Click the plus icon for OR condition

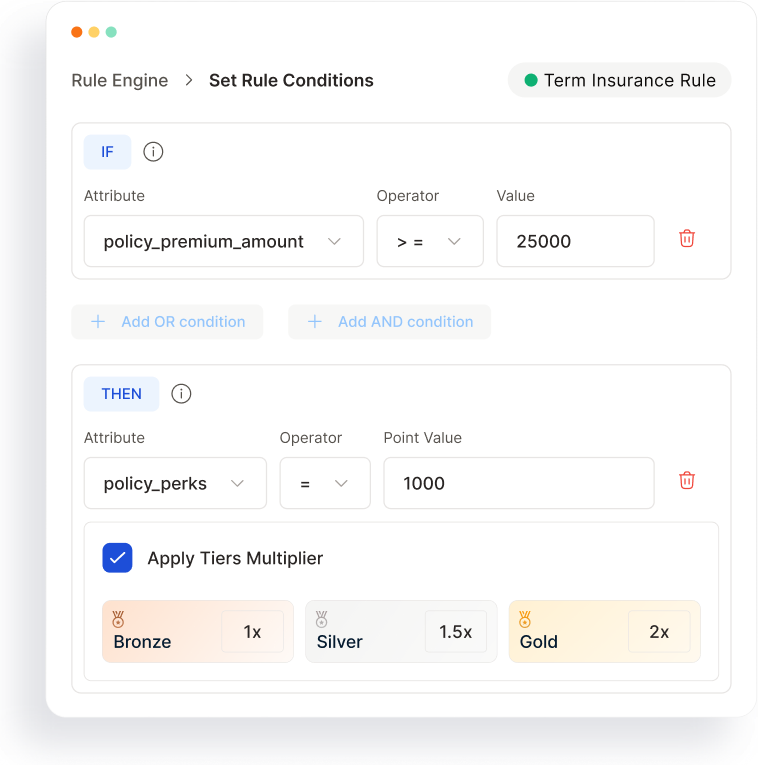(98, 322)
